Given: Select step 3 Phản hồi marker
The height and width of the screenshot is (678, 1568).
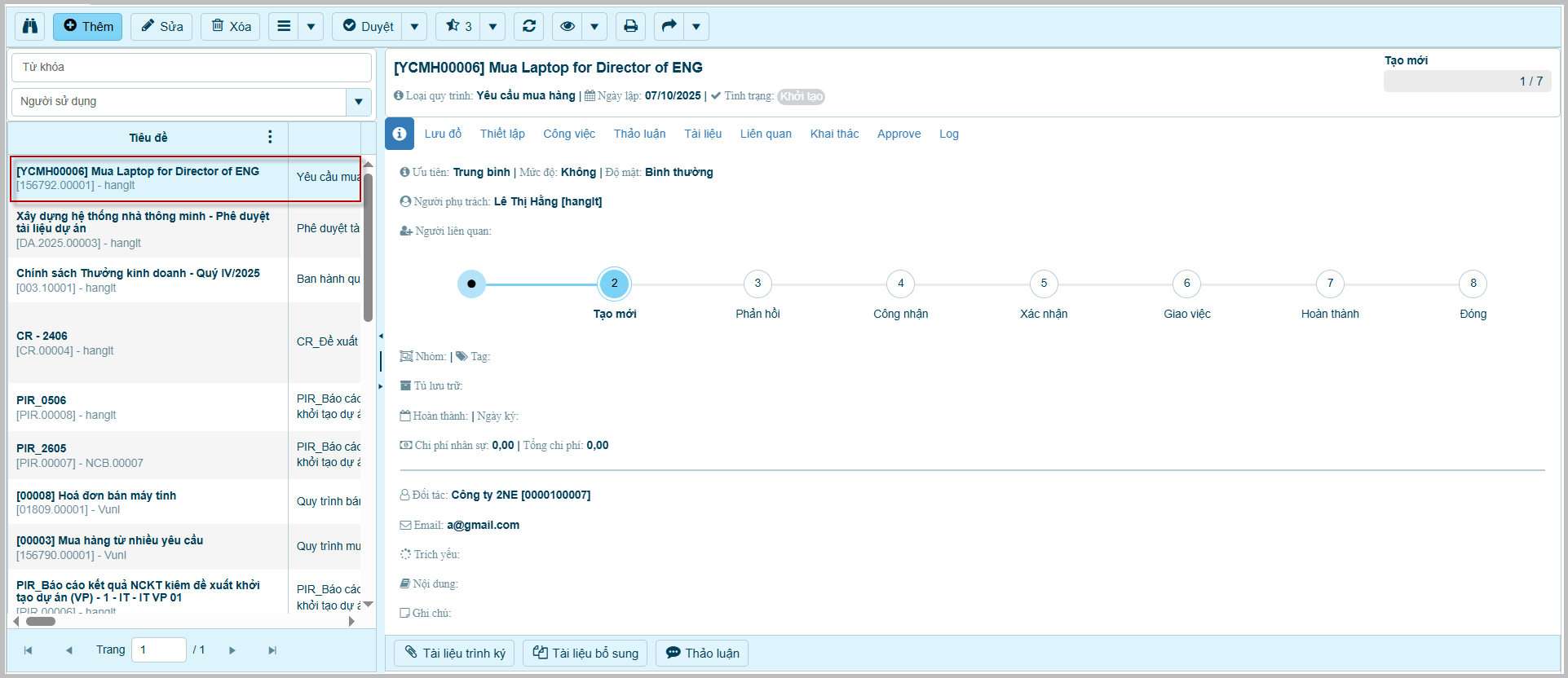Looking at the screenshot, I should tap(757, 284).
